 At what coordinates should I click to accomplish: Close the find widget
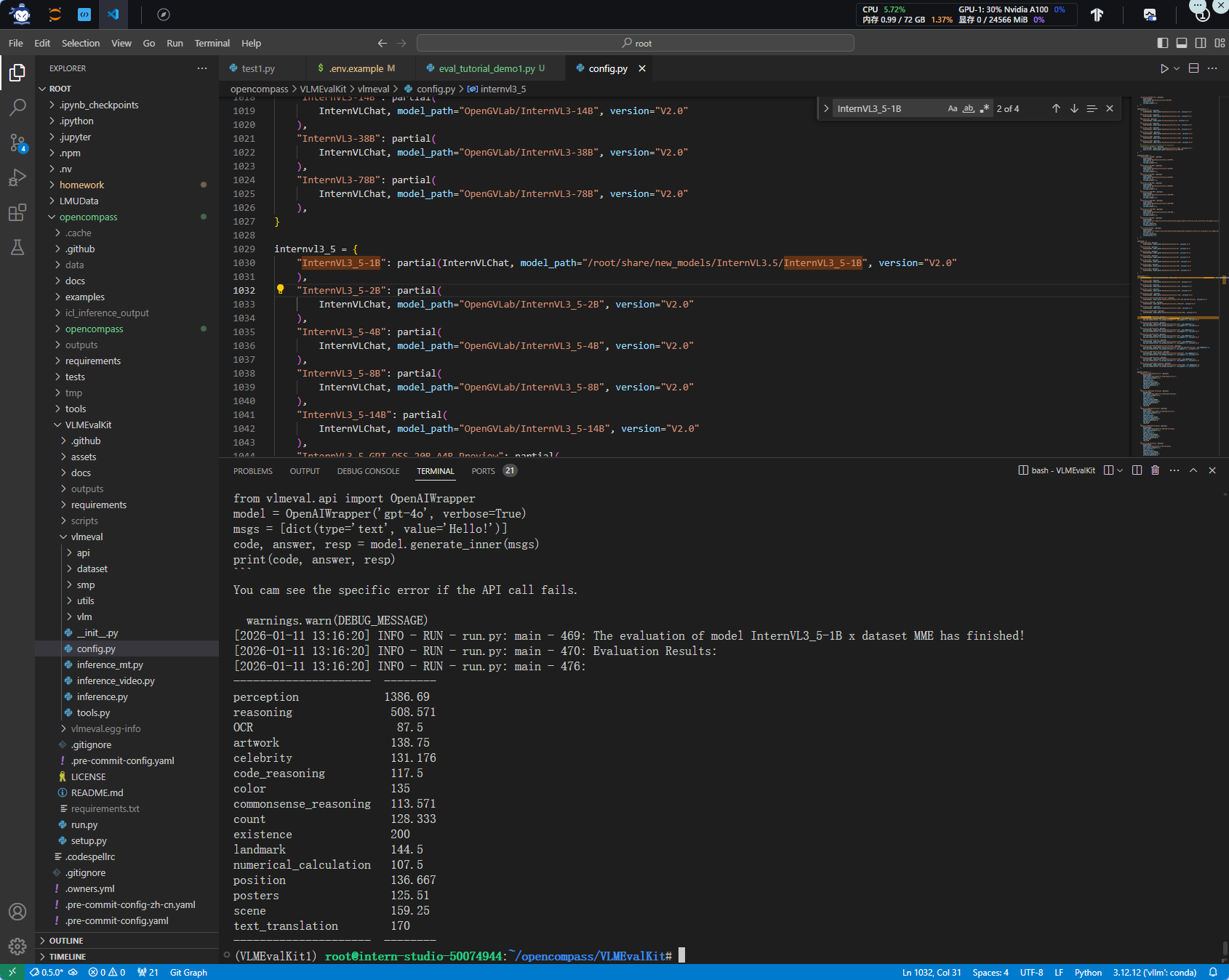(x=1110, y=108)
